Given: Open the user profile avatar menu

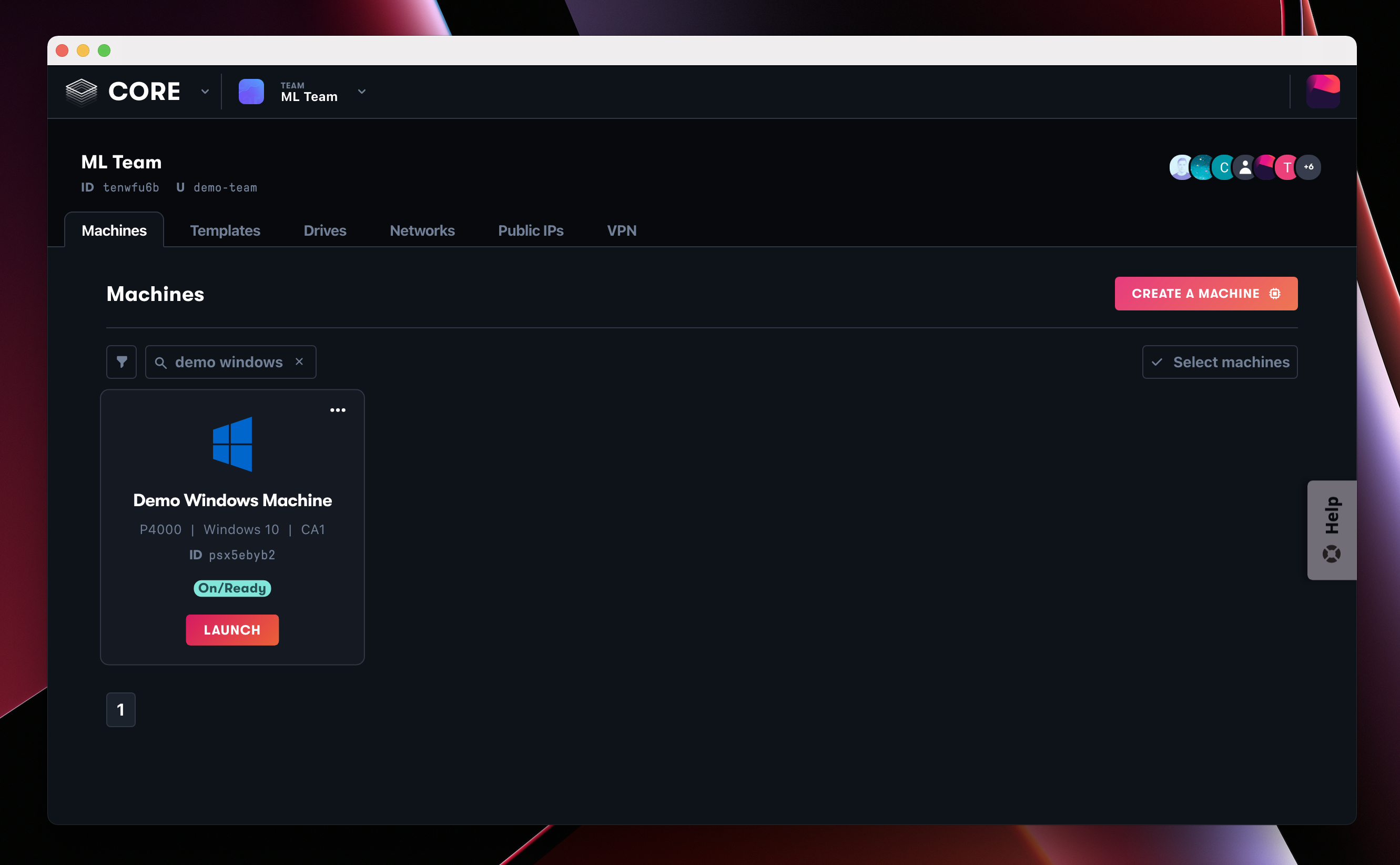Looking at the screenshot, I should tap(1323, 92).
